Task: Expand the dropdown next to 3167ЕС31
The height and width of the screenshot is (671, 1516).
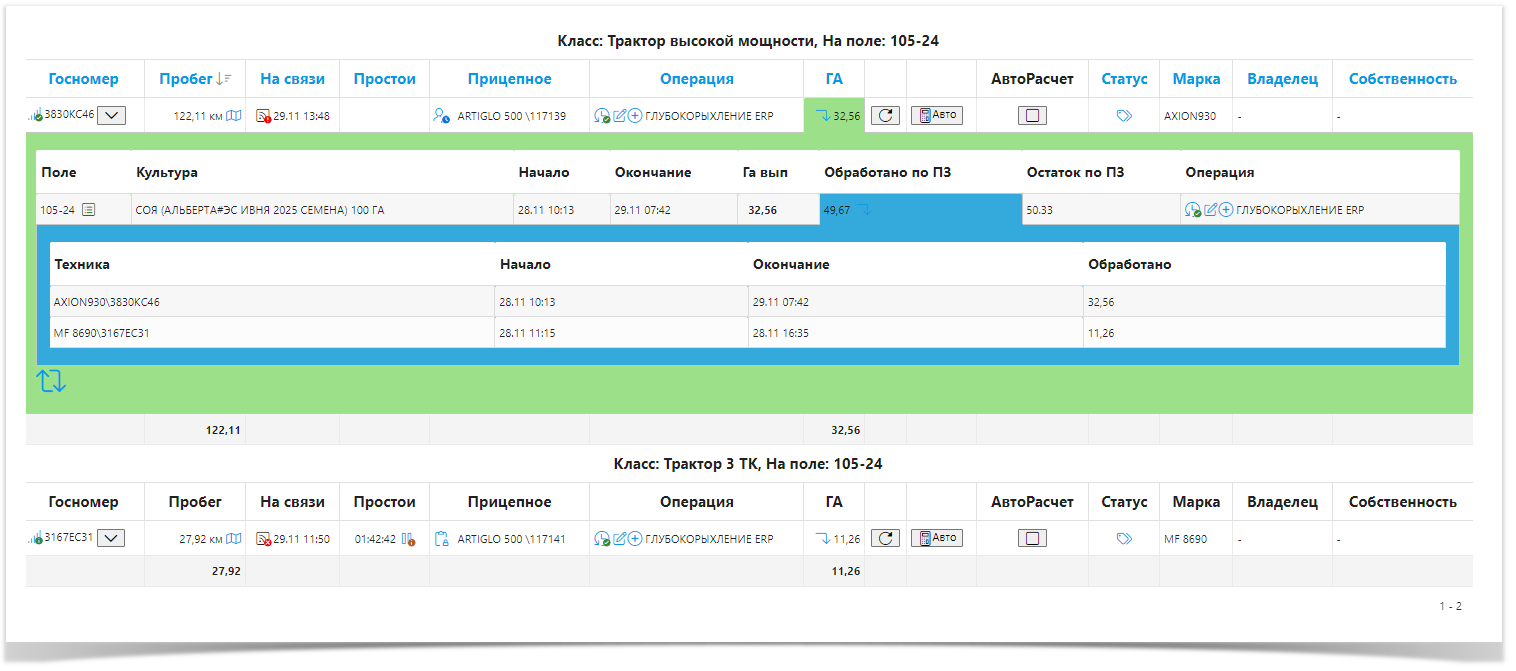Action: (112, 539)
